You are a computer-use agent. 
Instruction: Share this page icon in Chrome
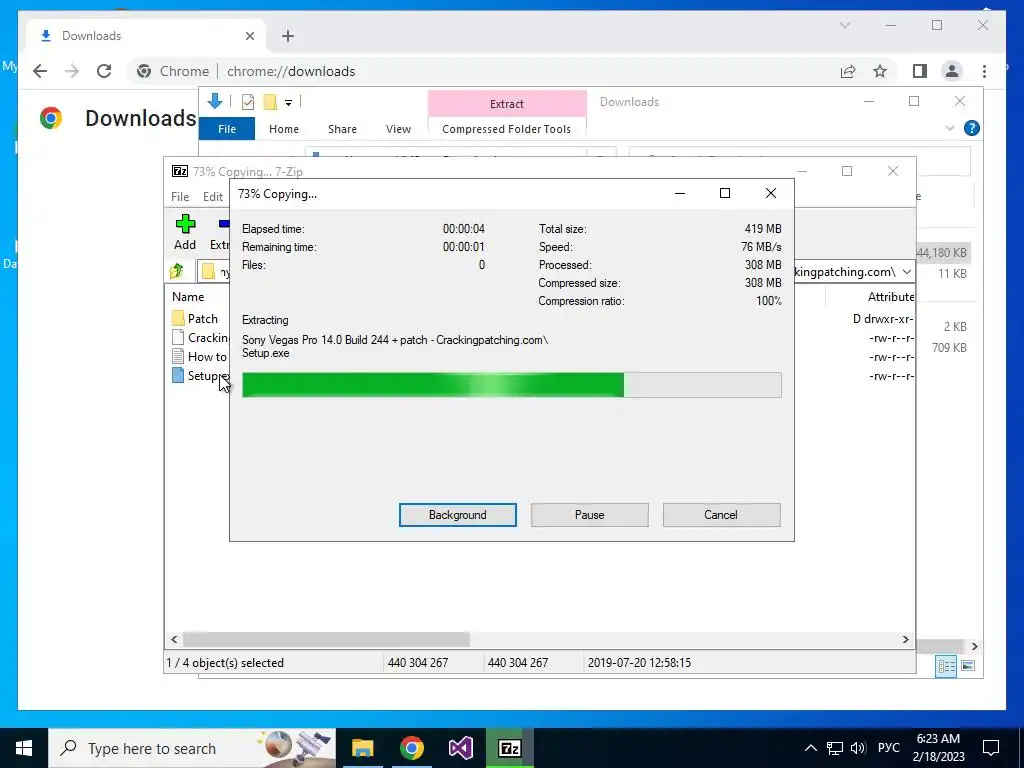coord(848,71)
